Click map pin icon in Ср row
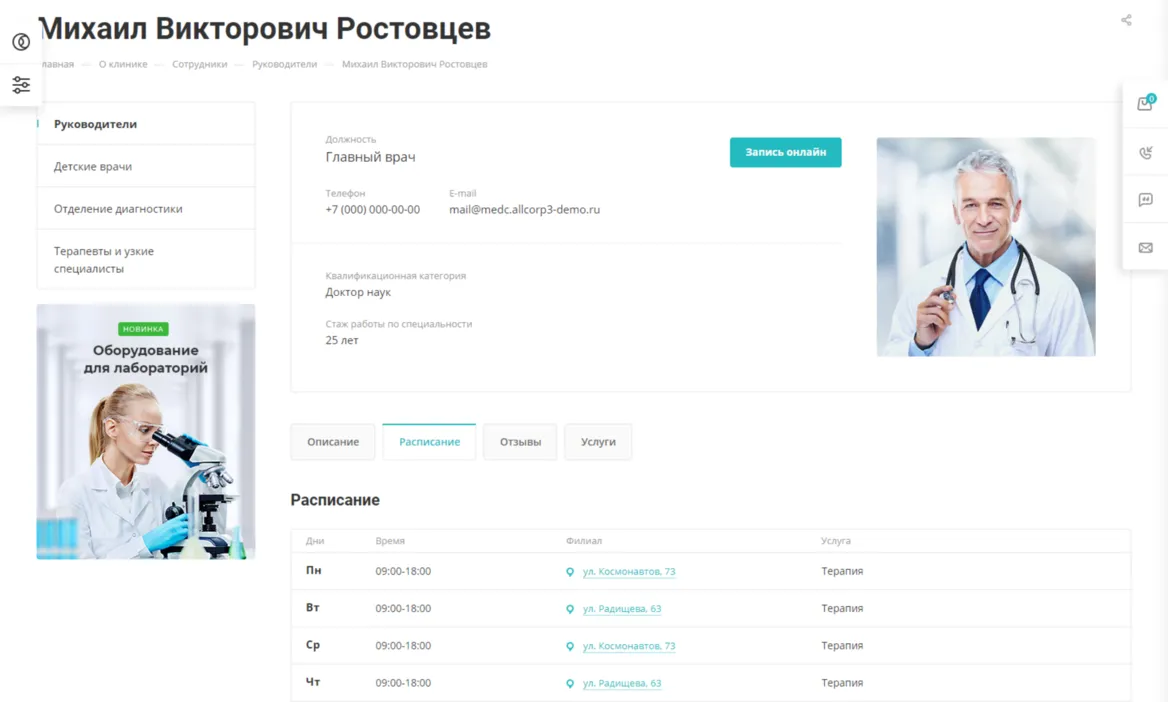Viewport: 1168px width, 702px height. (570, 646)
